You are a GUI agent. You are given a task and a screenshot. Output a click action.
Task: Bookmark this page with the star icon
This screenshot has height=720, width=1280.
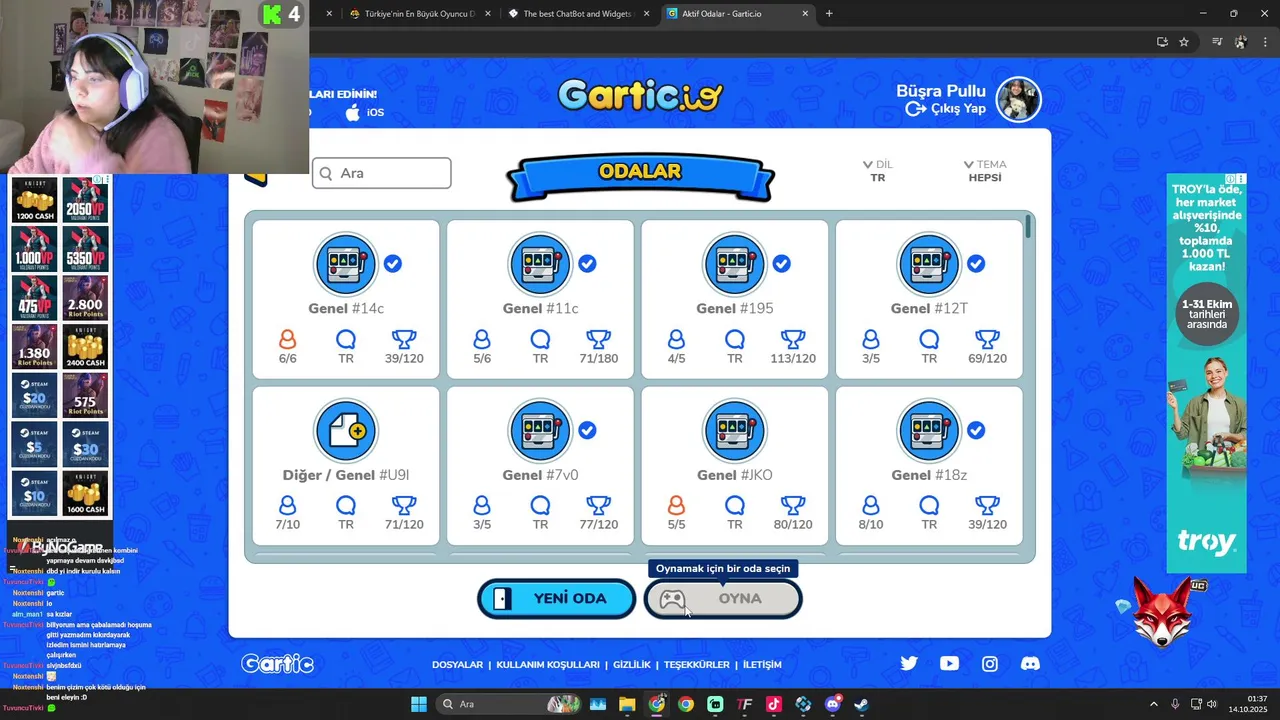[x=1184, y=42]
